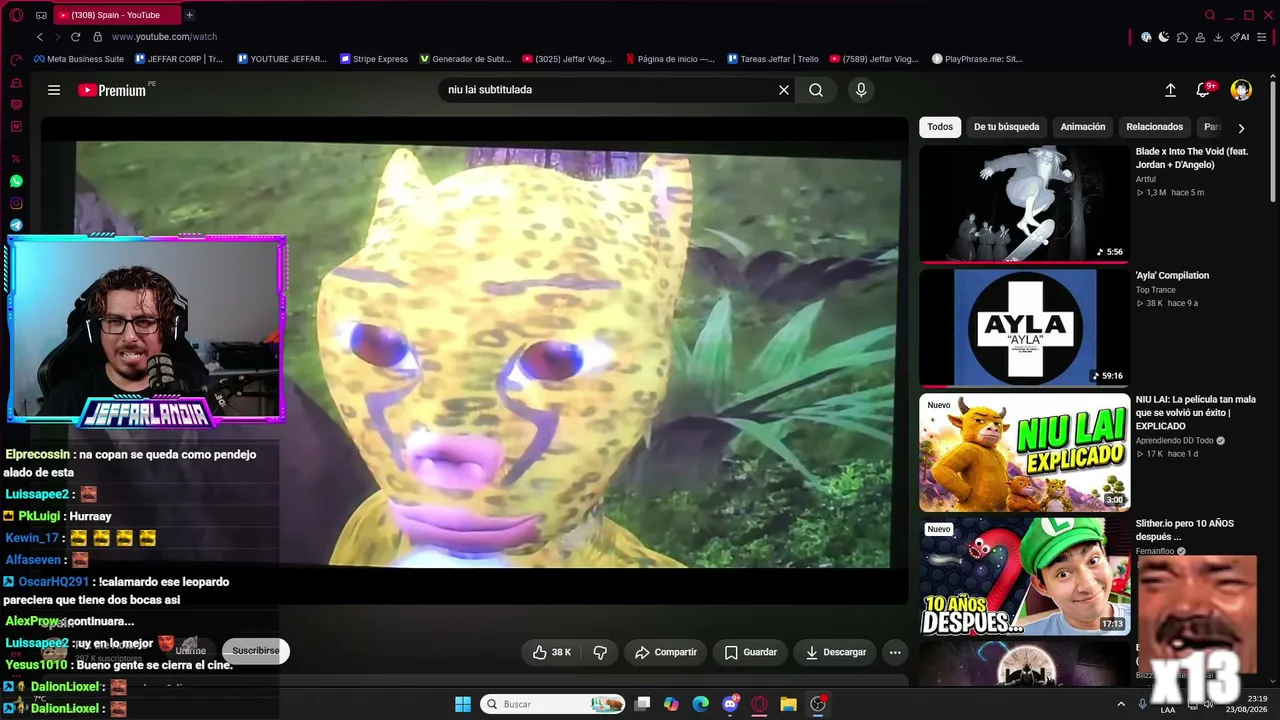Open Discord from taskbar

click(731, 704)
